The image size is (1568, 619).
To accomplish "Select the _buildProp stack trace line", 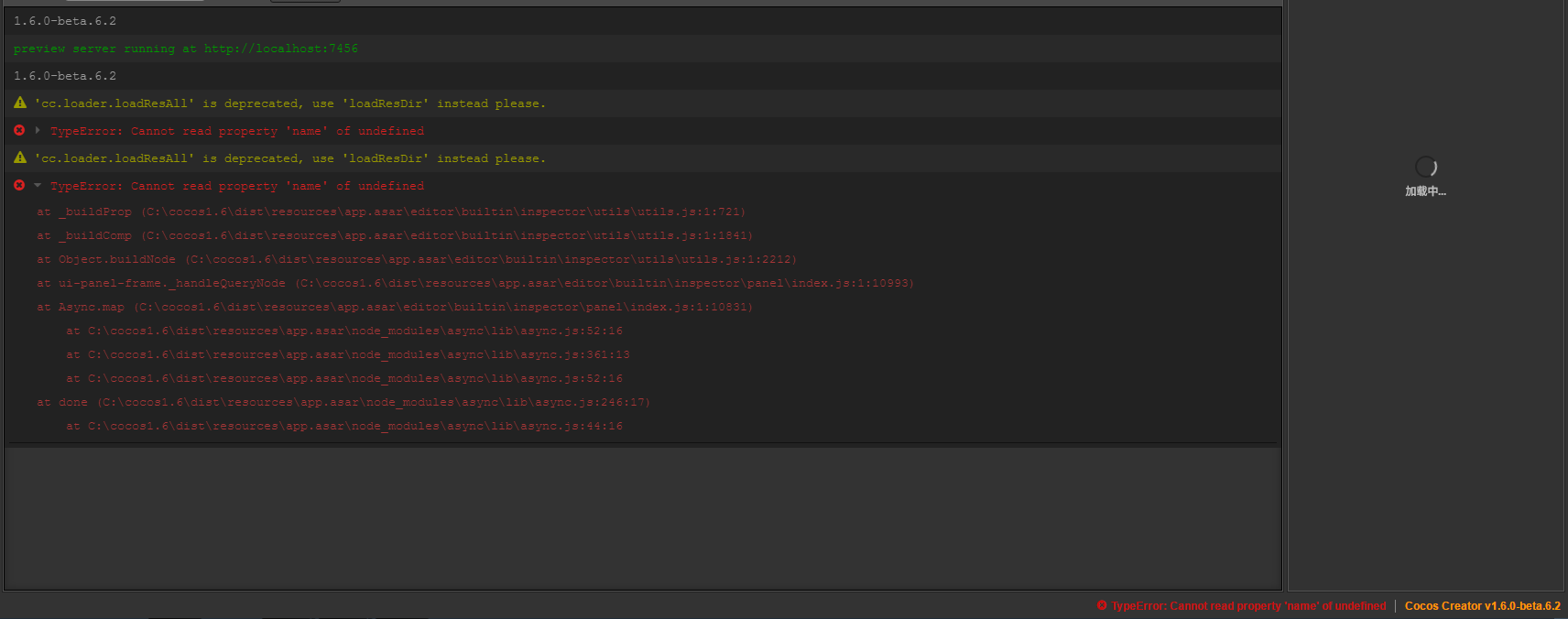I will (x=391, y=212).
